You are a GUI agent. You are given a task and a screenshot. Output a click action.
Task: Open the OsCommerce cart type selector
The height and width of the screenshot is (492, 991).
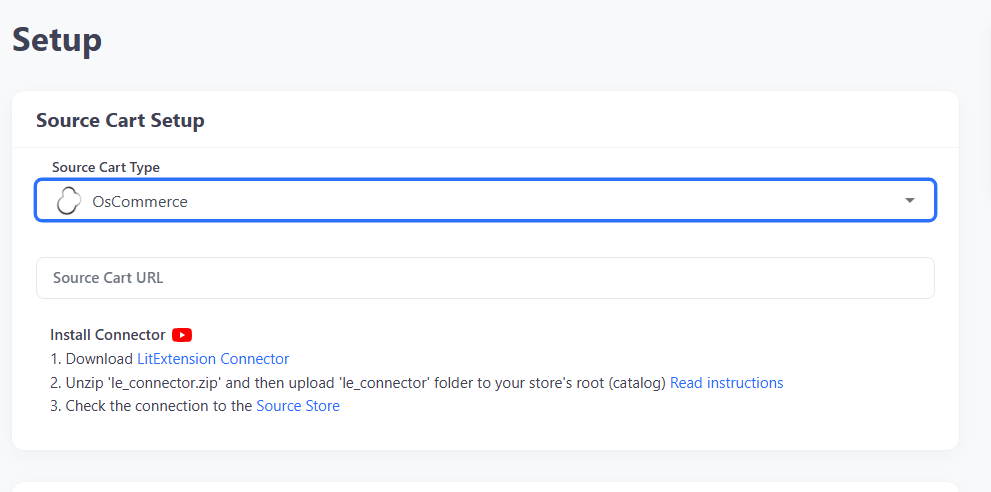(485, 200)
